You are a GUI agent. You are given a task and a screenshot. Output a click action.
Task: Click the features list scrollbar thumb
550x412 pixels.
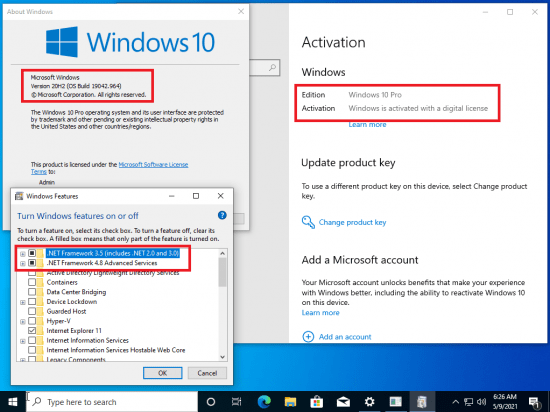pyautogui.click(x=222, y=272)
